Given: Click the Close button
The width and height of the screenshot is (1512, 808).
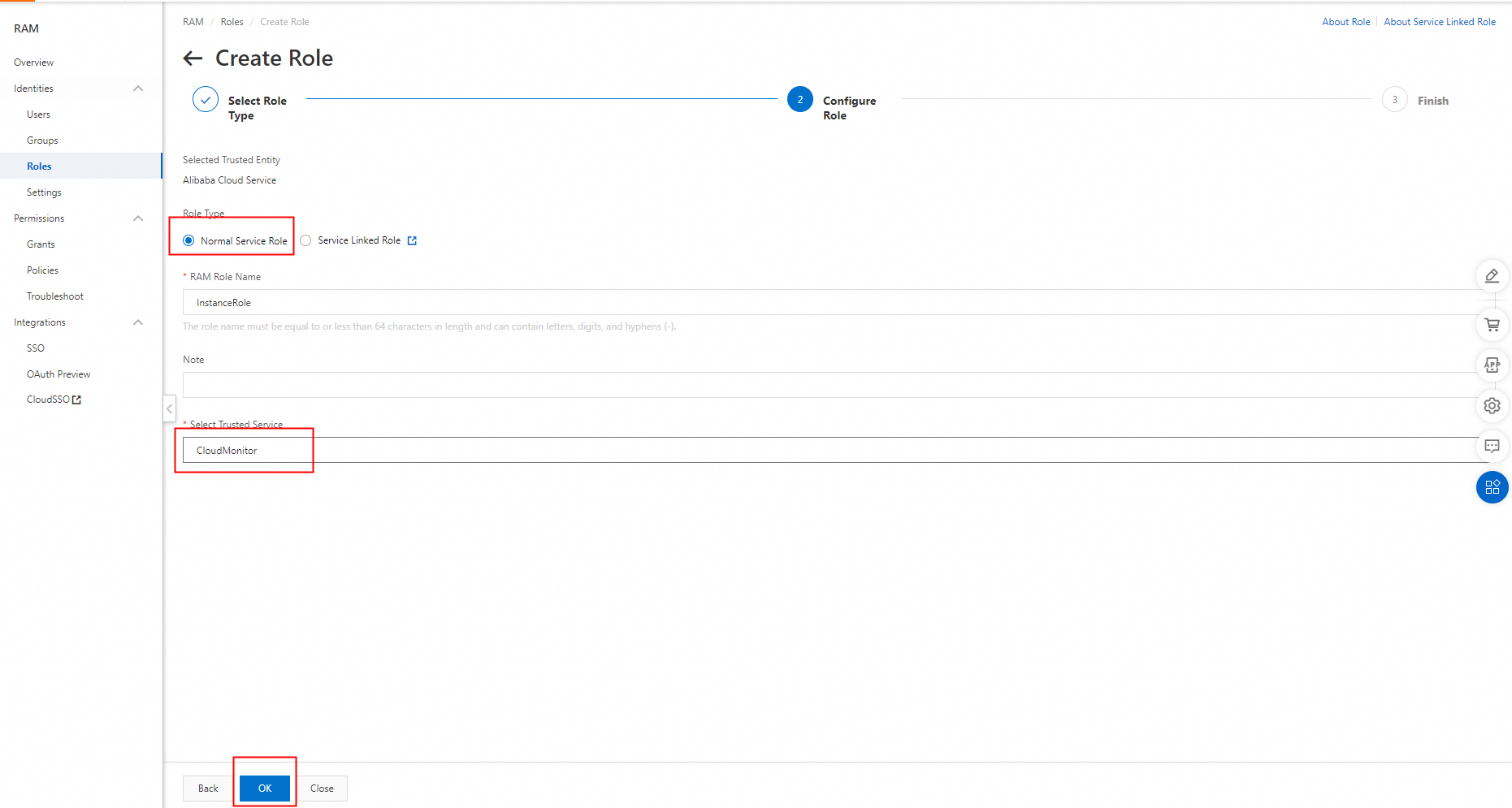Looking at the screenshot, I should [322, 789].
